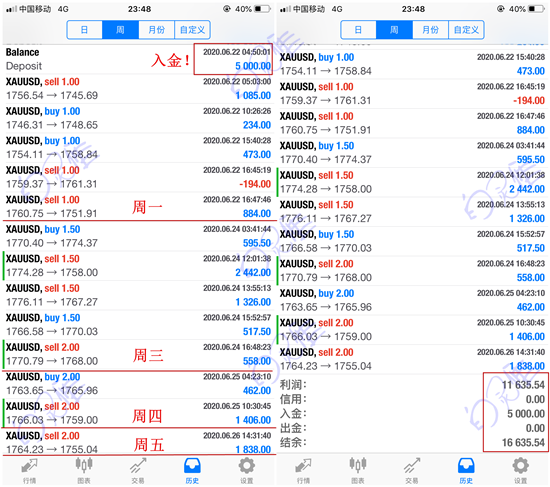Choose 自定义 period in left screen
Viewport: 550px width, 487px height.
(192, 30)
